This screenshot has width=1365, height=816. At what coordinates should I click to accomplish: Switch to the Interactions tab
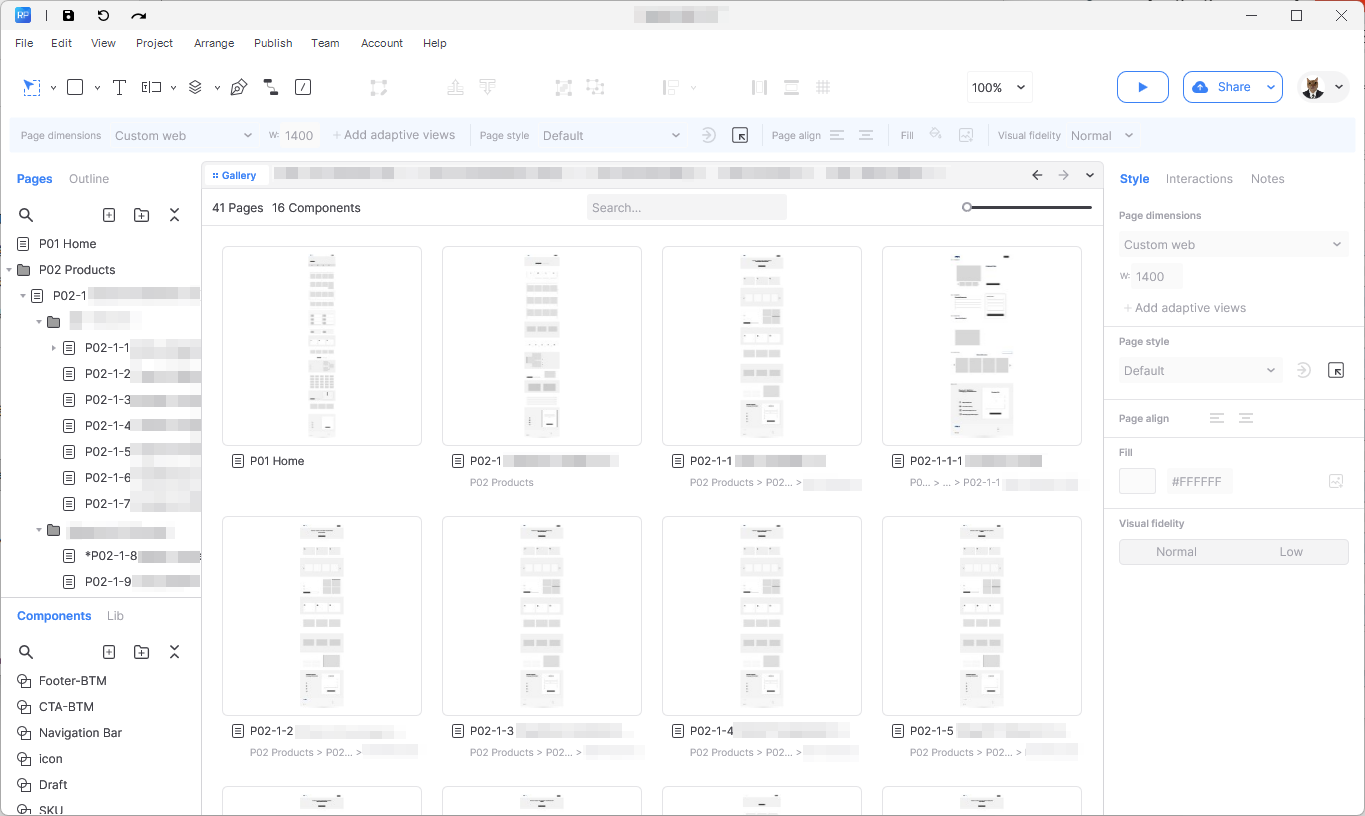pyautogui.click(x=1199, y=179)
